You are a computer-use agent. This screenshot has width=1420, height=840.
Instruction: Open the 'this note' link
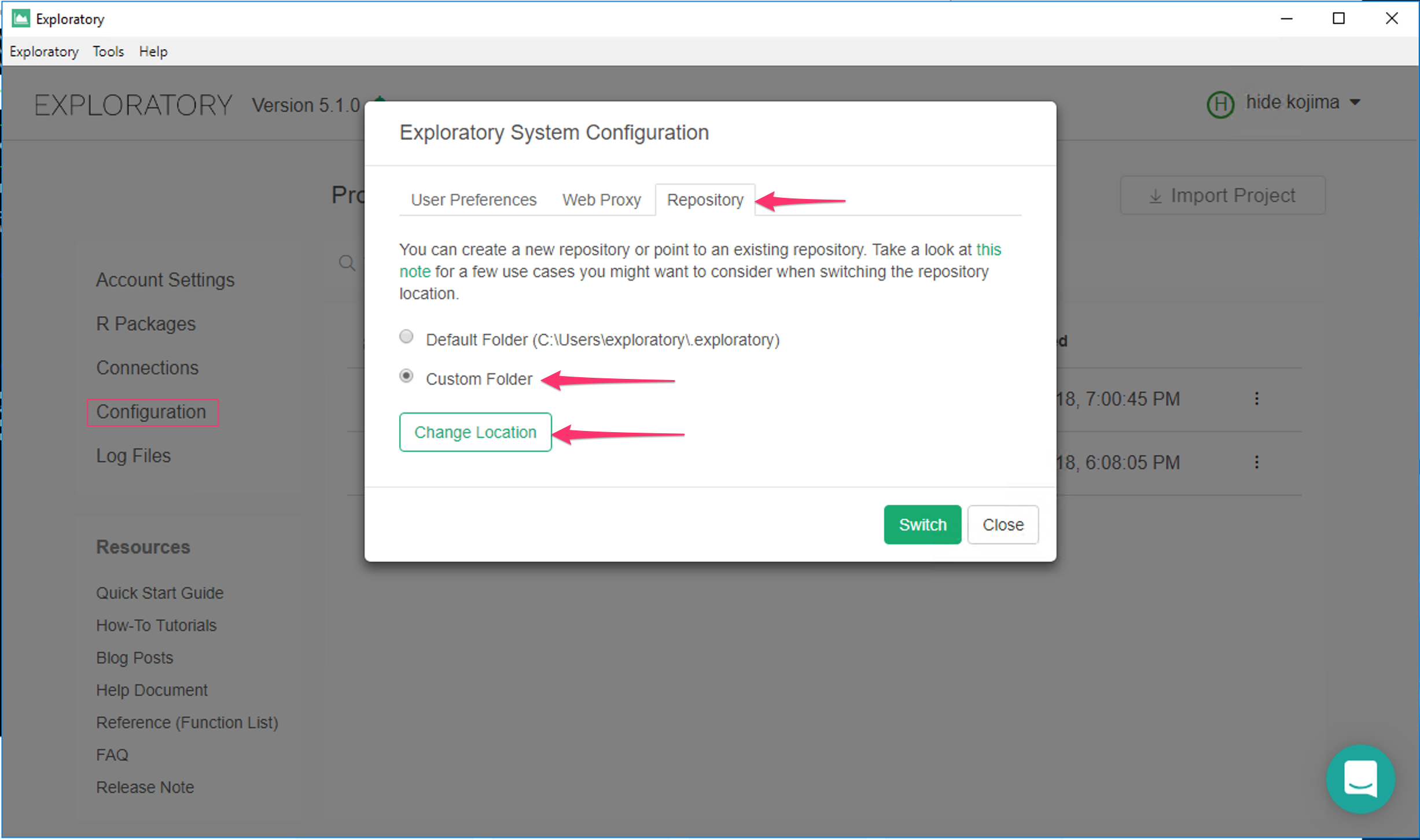(989, 249)
